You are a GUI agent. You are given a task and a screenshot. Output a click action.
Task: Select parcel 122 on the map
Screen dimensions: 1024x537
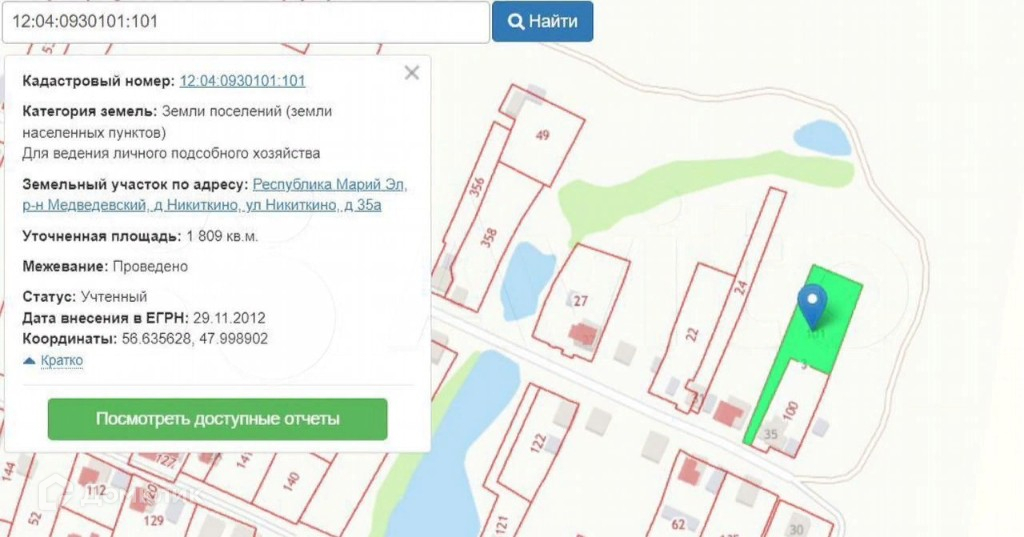tap(537, 442)
